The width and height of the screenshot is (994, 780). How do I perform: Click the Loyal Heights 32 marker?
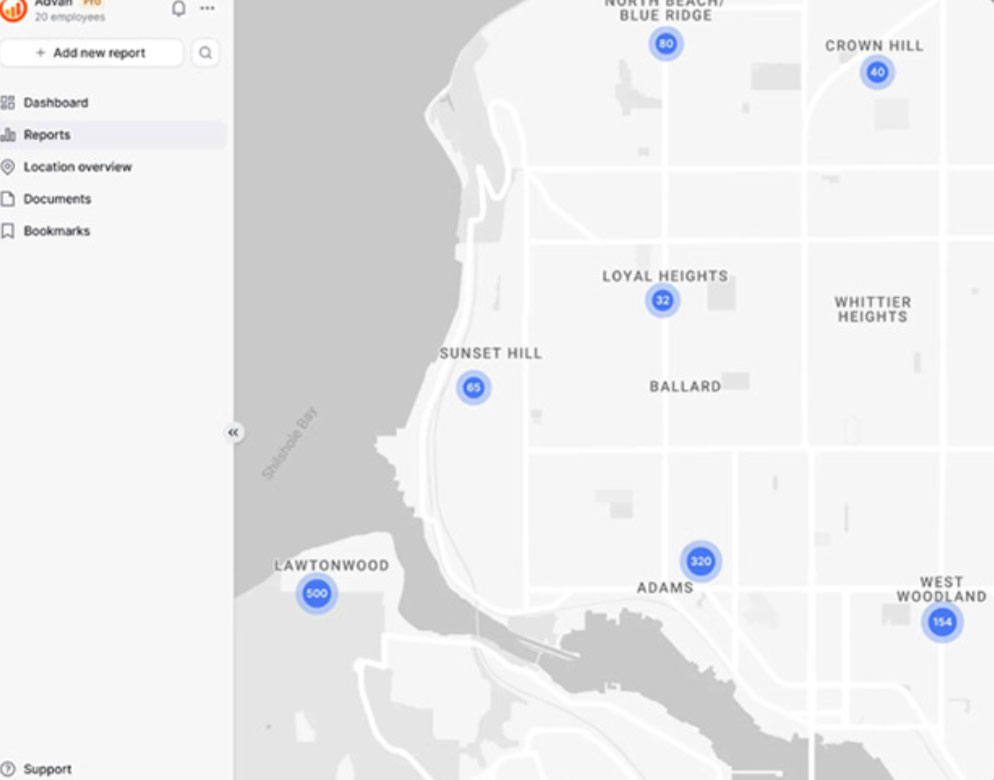pos(662,300)
